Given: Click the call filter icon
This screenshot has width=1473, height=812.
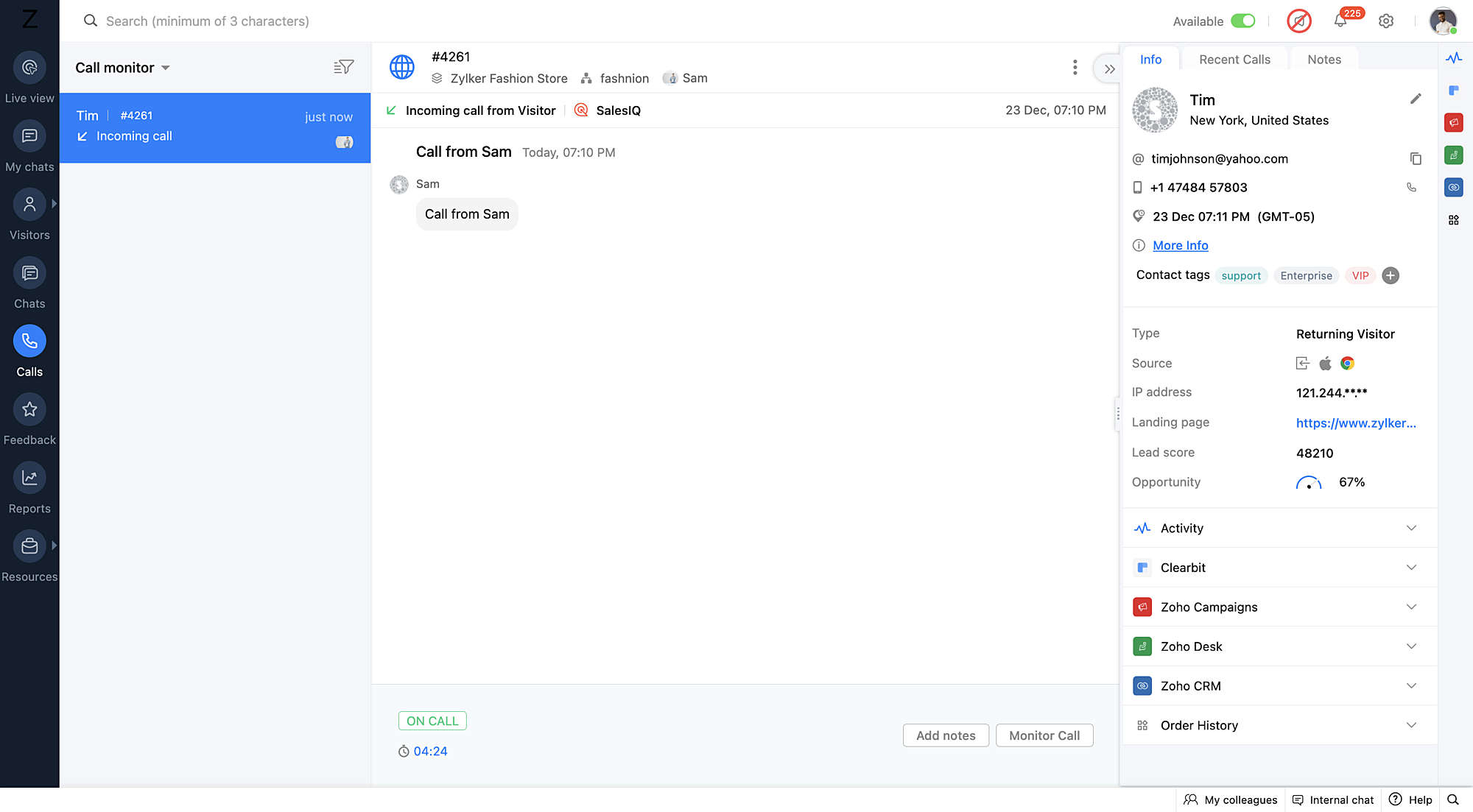Looking at the screenshot, I should (343, 68).
